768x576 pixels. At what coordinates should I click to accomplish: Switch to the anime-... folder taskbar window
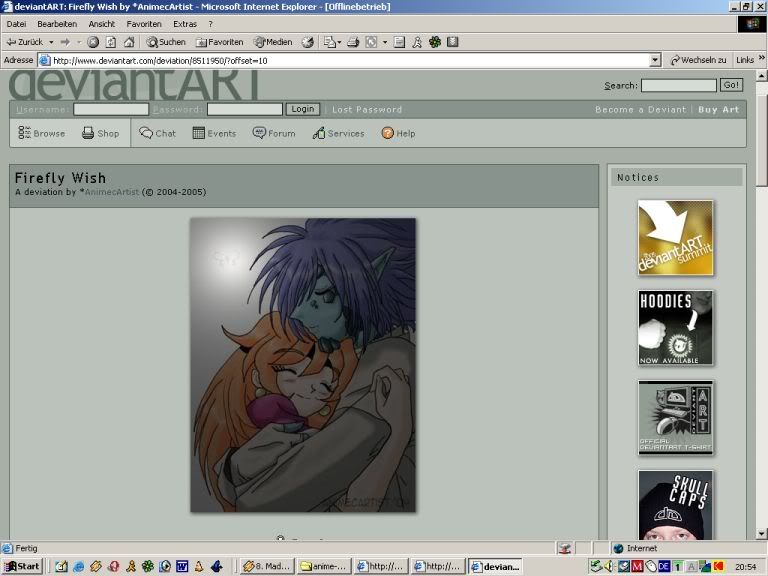(x=324, y=567)
